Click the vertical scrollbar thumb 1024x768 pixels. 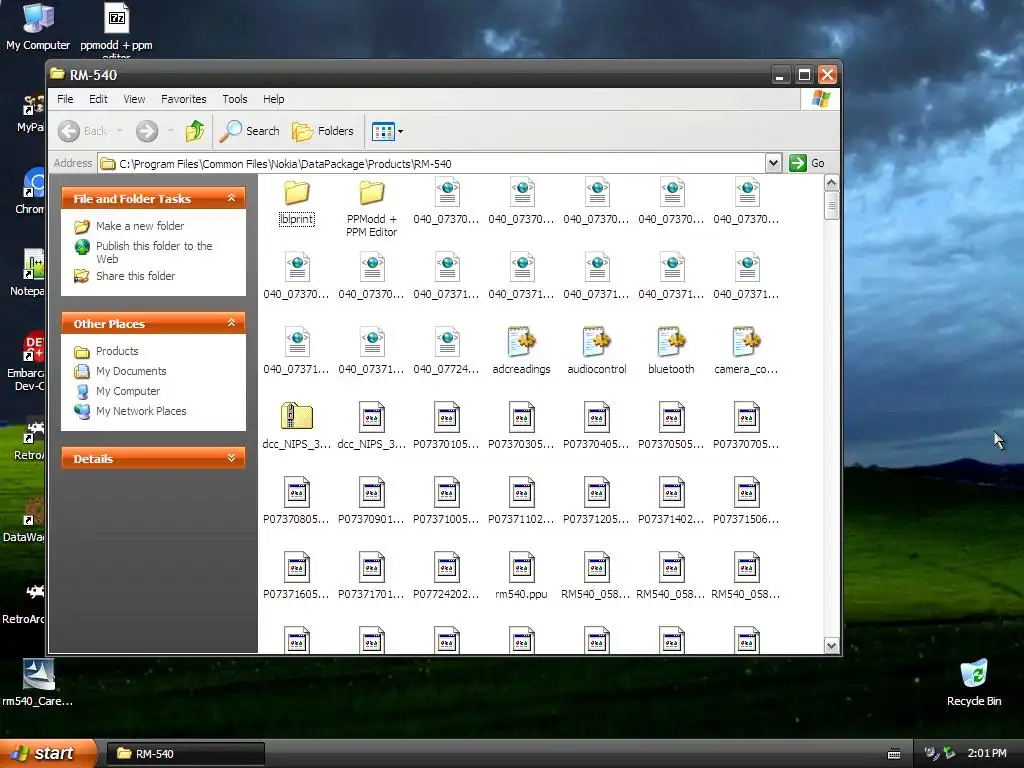pos(831,206)
